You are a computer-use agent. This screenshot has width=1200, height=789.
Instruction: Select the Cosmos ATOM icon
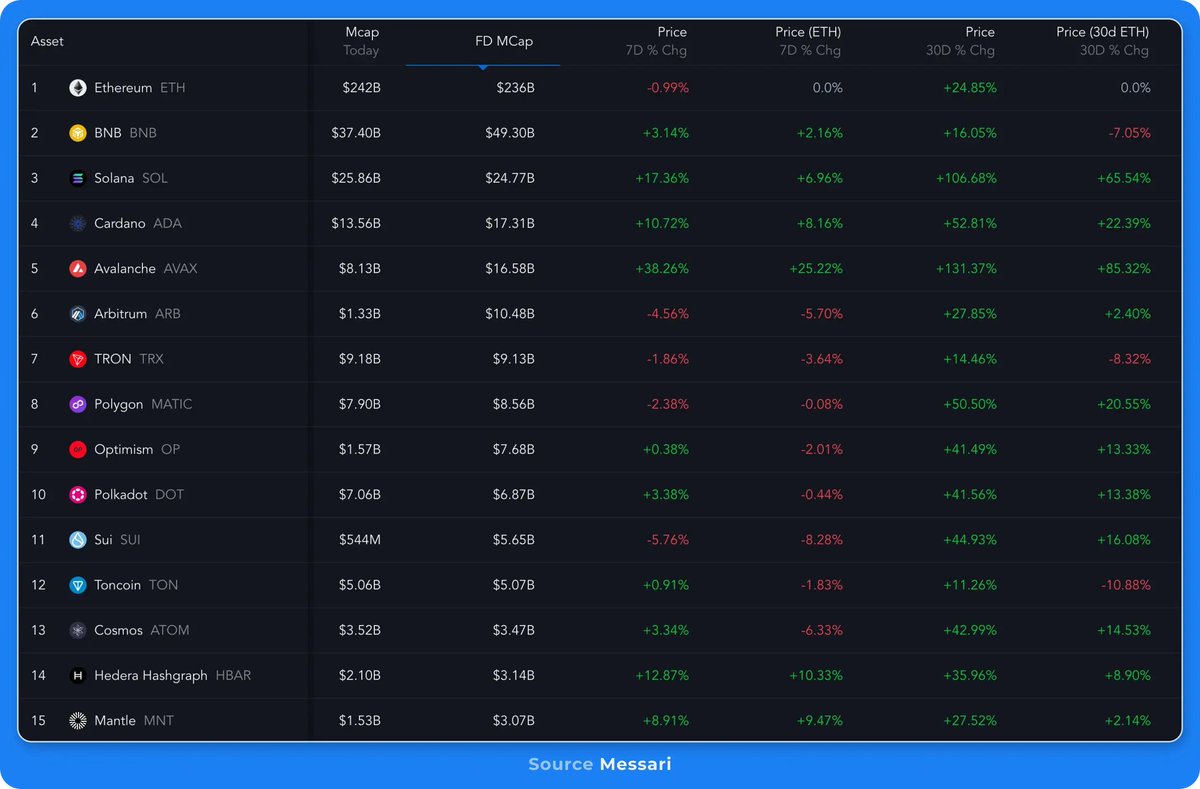point(77,630)
